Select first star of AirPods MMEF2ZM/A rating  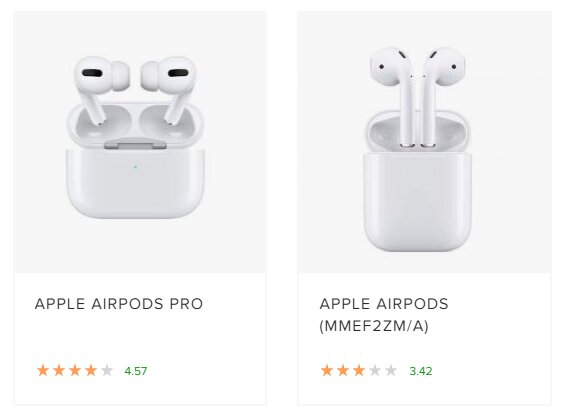pos(327,370)
